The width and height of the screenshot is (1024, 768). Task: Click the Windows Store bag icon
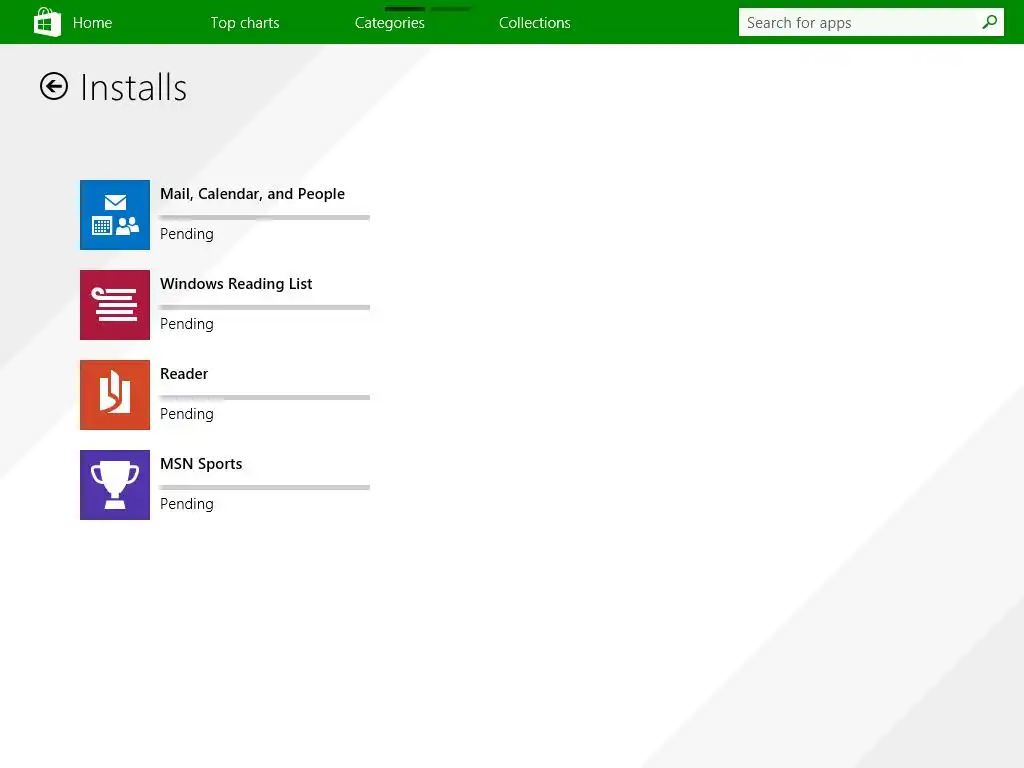click(47, 22)
